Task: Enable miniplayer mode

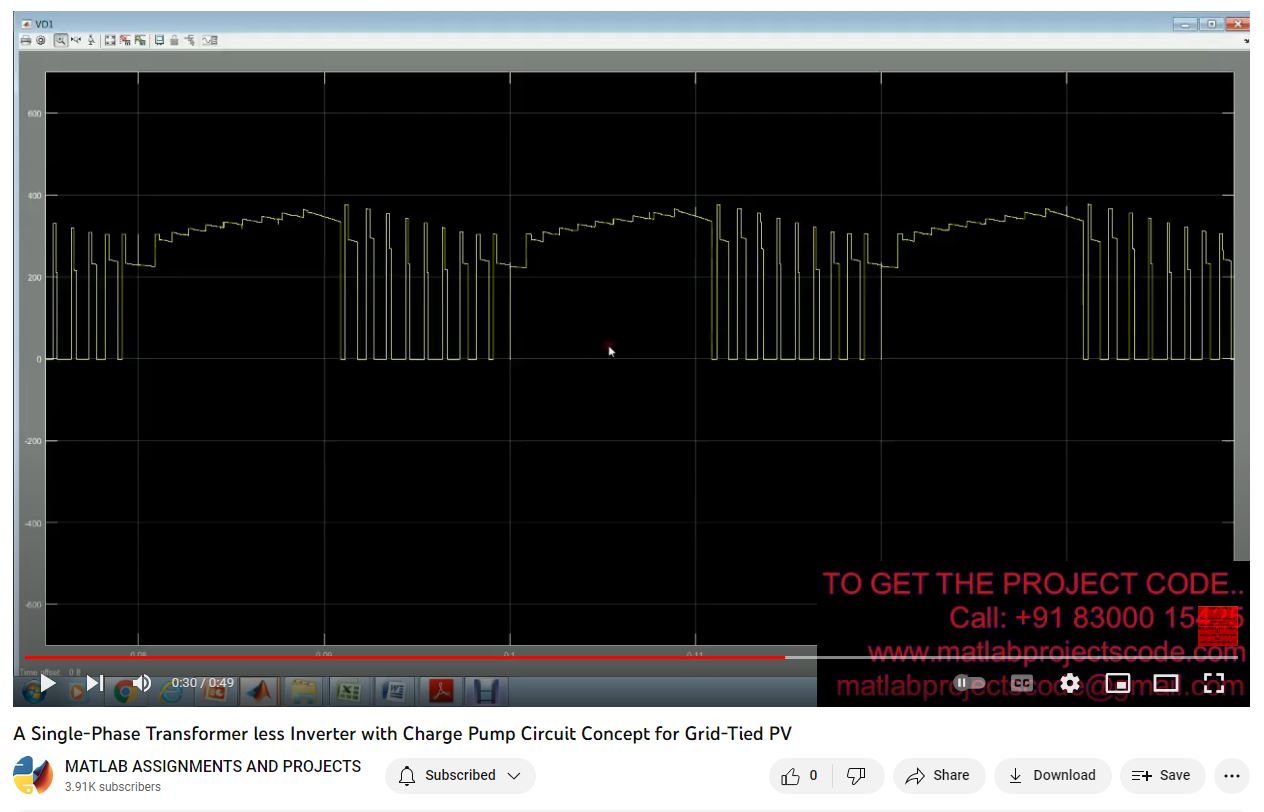Action: [1117, 683]
